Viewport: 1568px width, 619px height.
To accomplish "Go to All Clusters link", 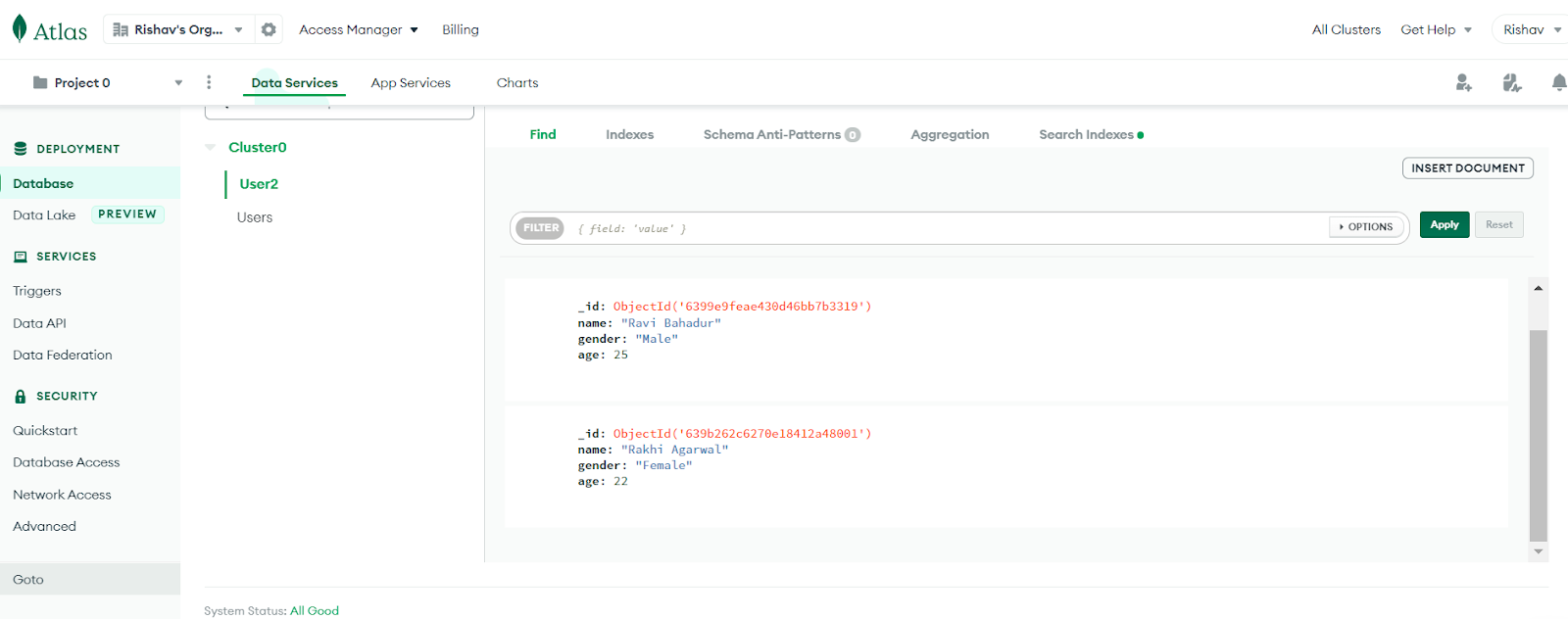I will point(1347,29).
